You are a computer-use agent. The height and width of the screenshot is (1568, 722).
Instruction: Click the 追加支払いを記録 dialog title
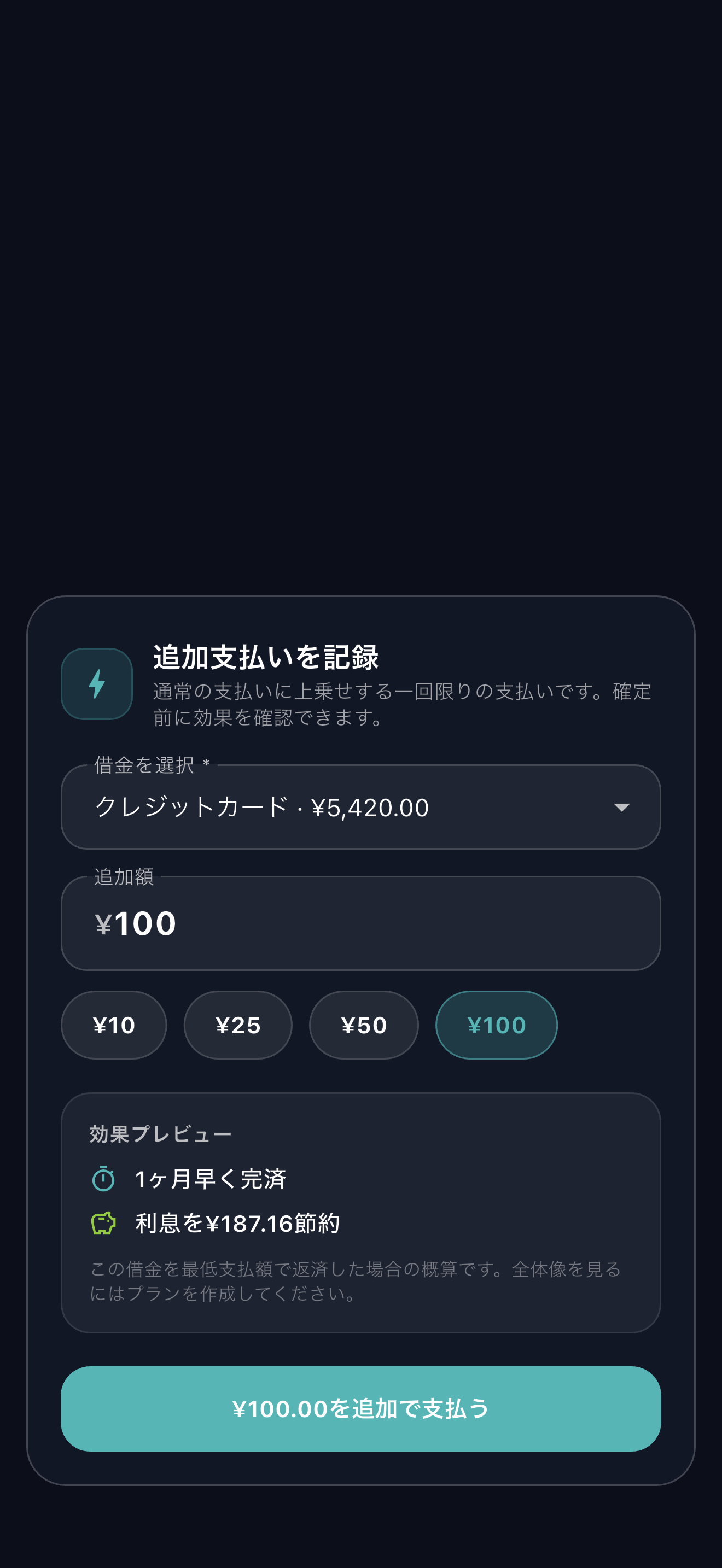click(266, 657)
